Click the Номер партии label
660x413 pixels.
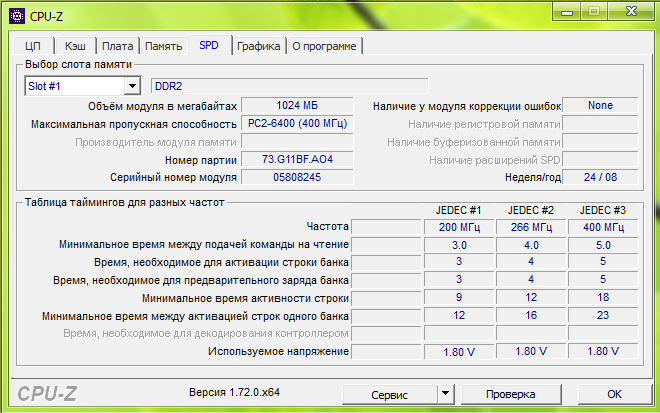201,160
